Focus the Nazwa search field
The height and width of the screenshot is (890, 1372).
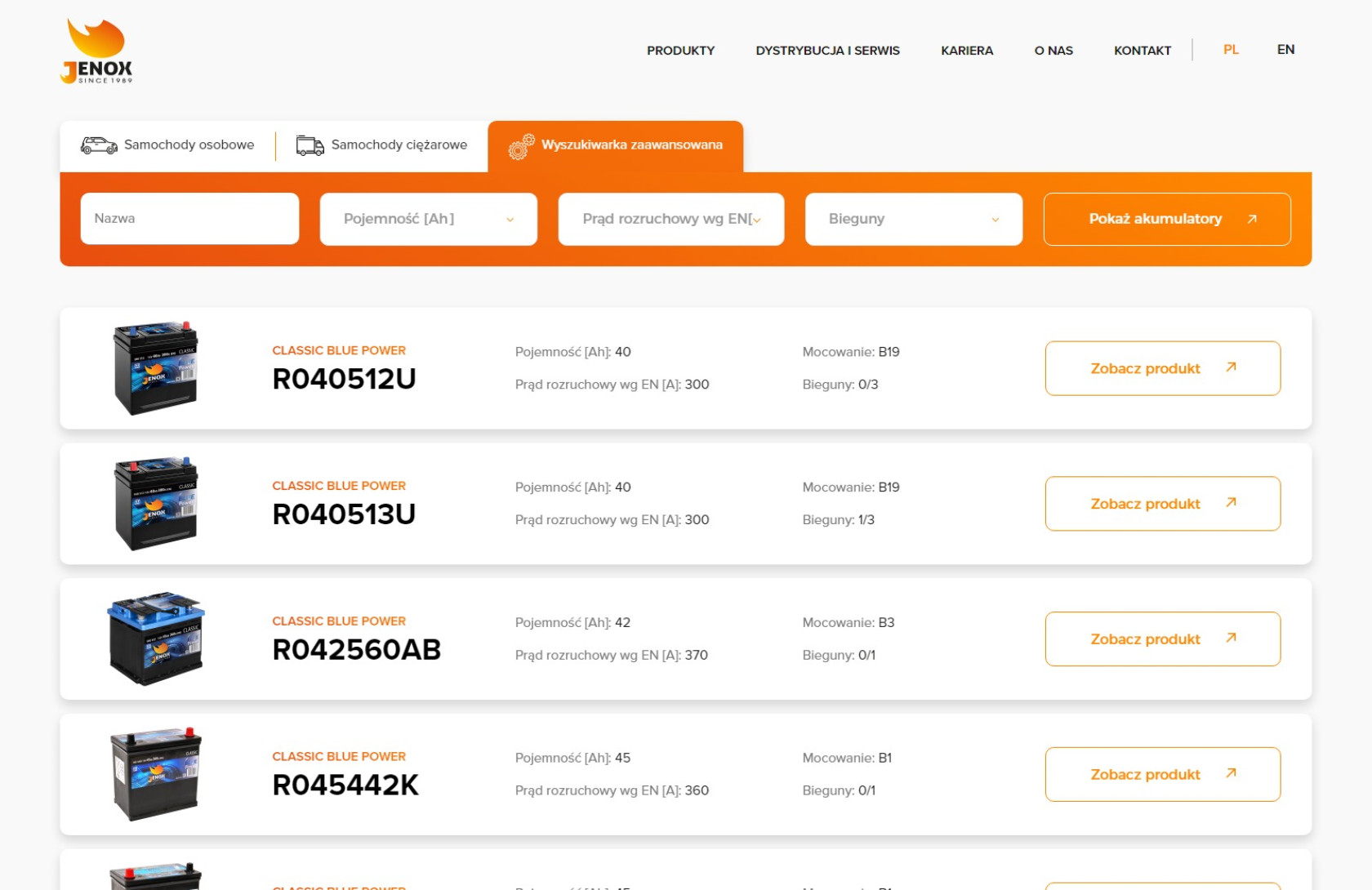tap(189, 219)
